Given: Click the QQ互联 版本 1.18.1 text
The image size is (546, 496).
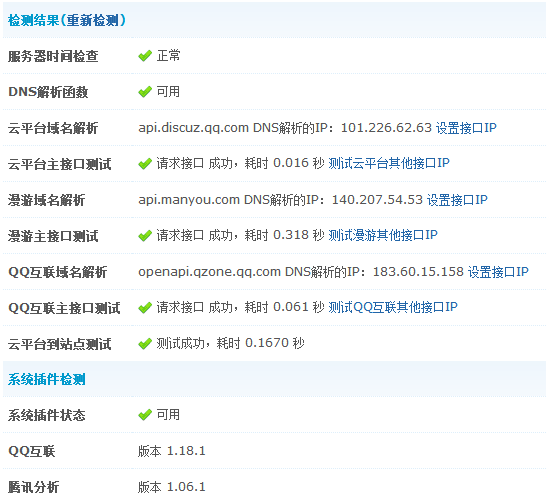Looking at the screenshot, I should (x=172, y=451).
